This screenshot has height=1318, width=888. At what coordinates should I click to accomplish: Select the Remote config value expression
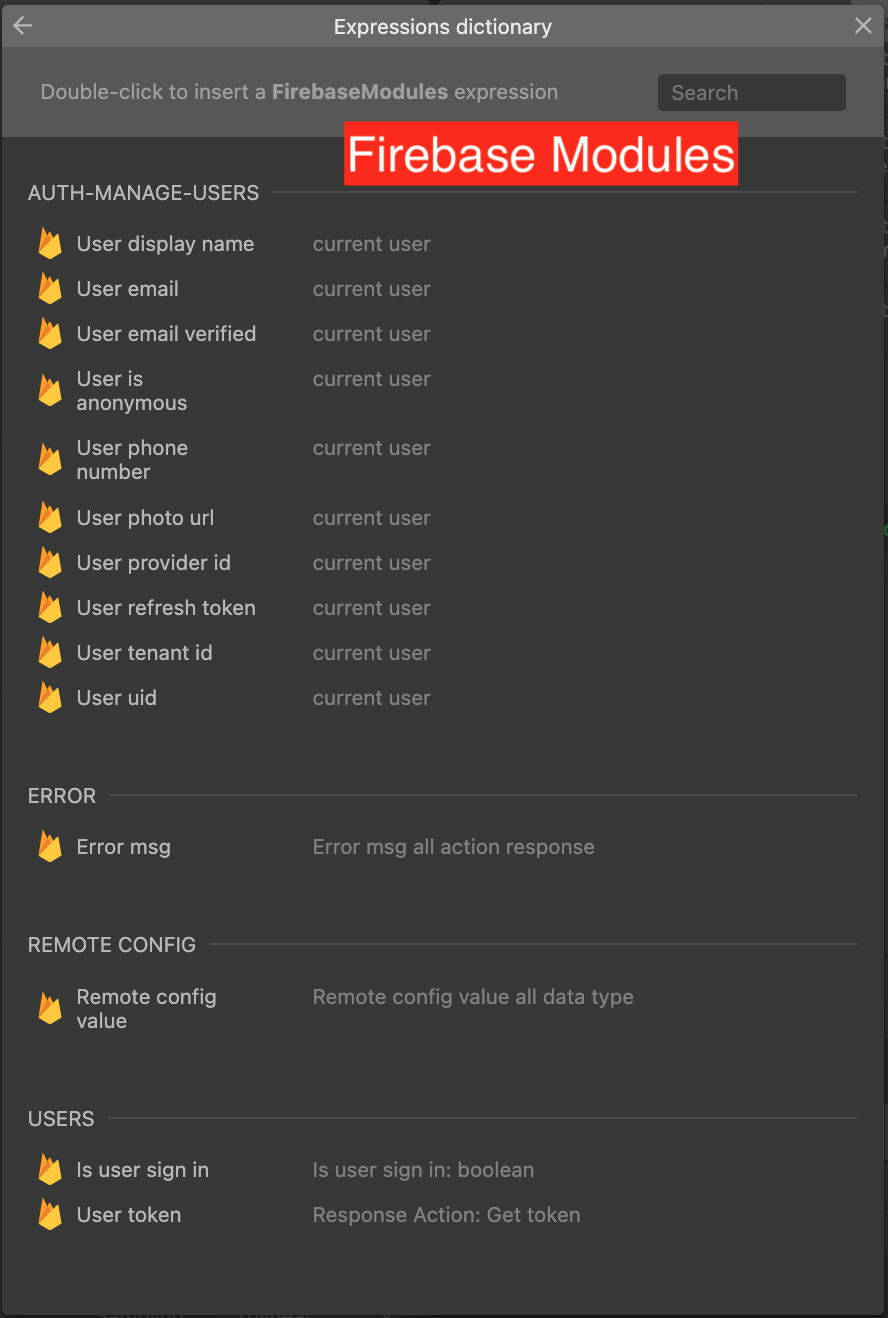coord(146,1009)
